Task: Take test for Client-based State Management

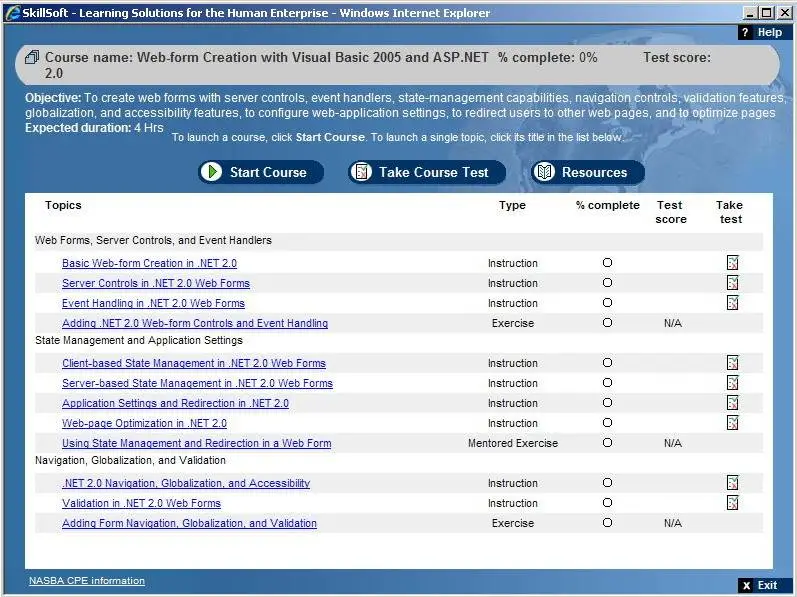Action: (732, 363)
